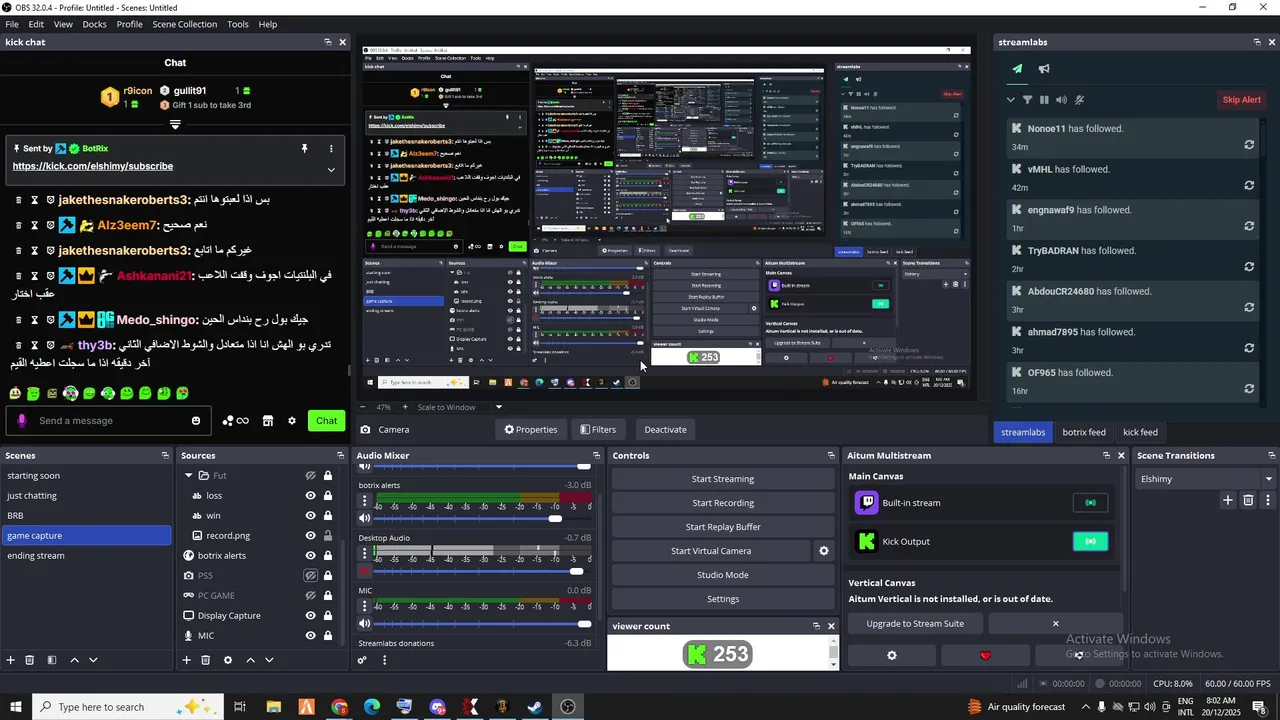Click Start Recording button

pyautogui.click(x=723, y=503)
